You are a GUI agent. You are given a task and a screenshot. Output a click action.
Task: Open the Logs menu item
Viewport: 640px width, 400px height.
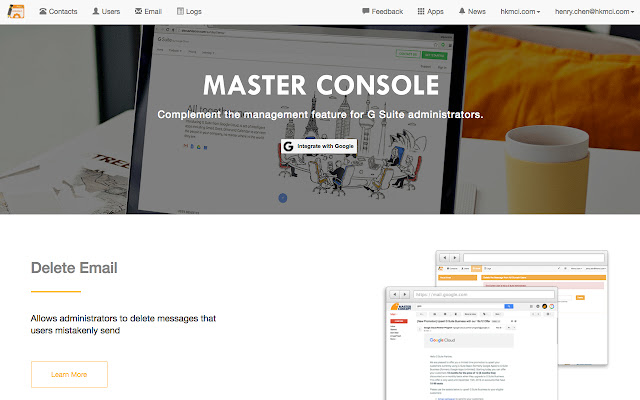click(x=189, y=11)
